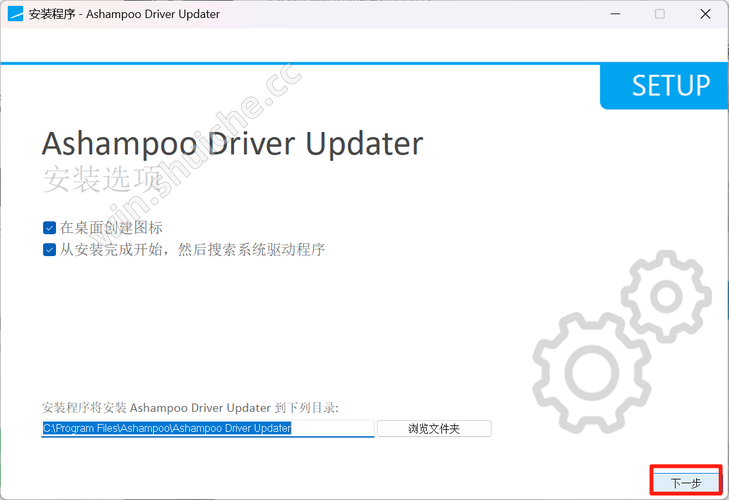Click the install directory description label
The height and width of the screenshot is (500, 729).
(x=190, y=408)
